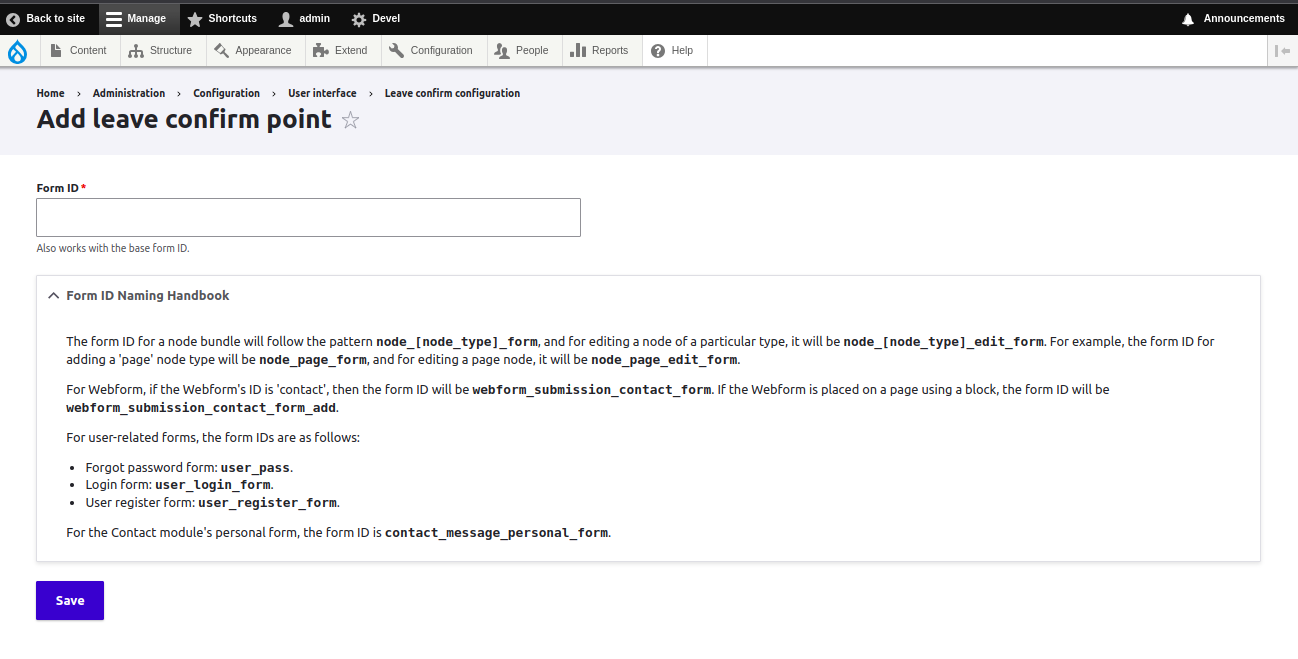Bookmark this page with the star icon
The image size is (1298, 659).
coord(350,119)
